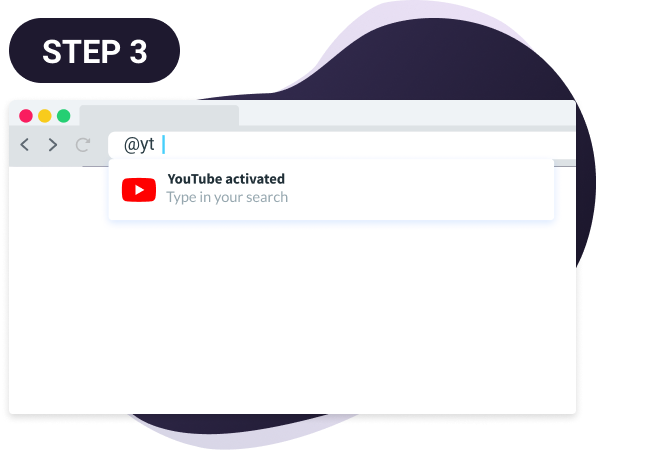Select the open gray browser tab
Viewport: 658px width, 450px height.
[159, 115]
